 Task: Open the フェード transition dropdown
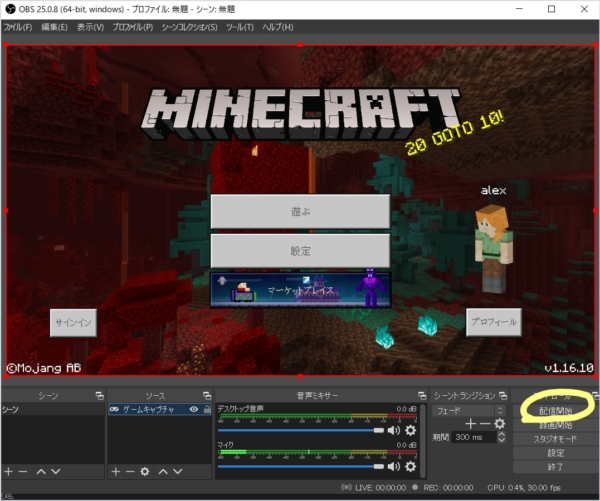469,411
